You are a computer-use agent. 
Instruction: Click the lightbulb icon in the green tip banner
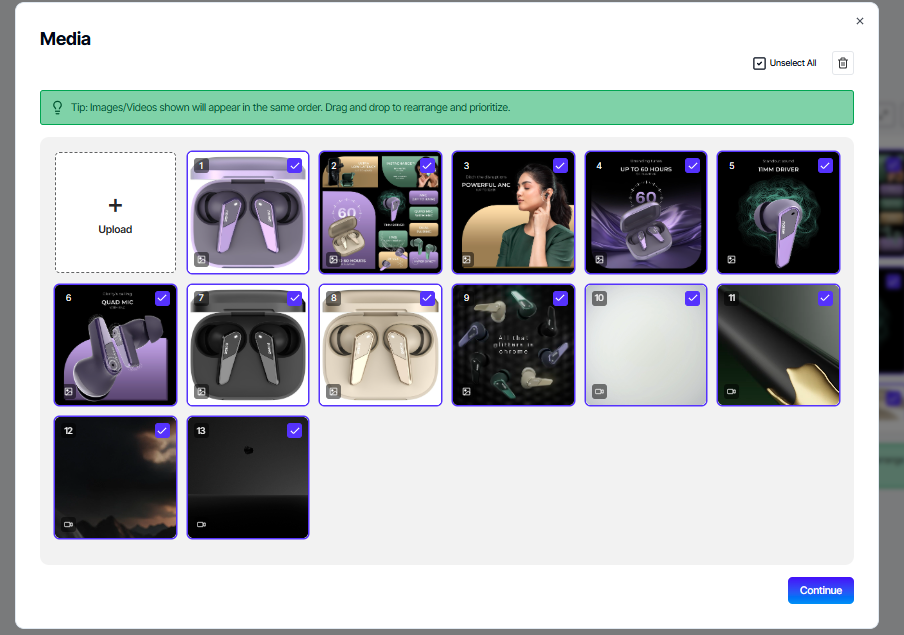click(57, 107)
